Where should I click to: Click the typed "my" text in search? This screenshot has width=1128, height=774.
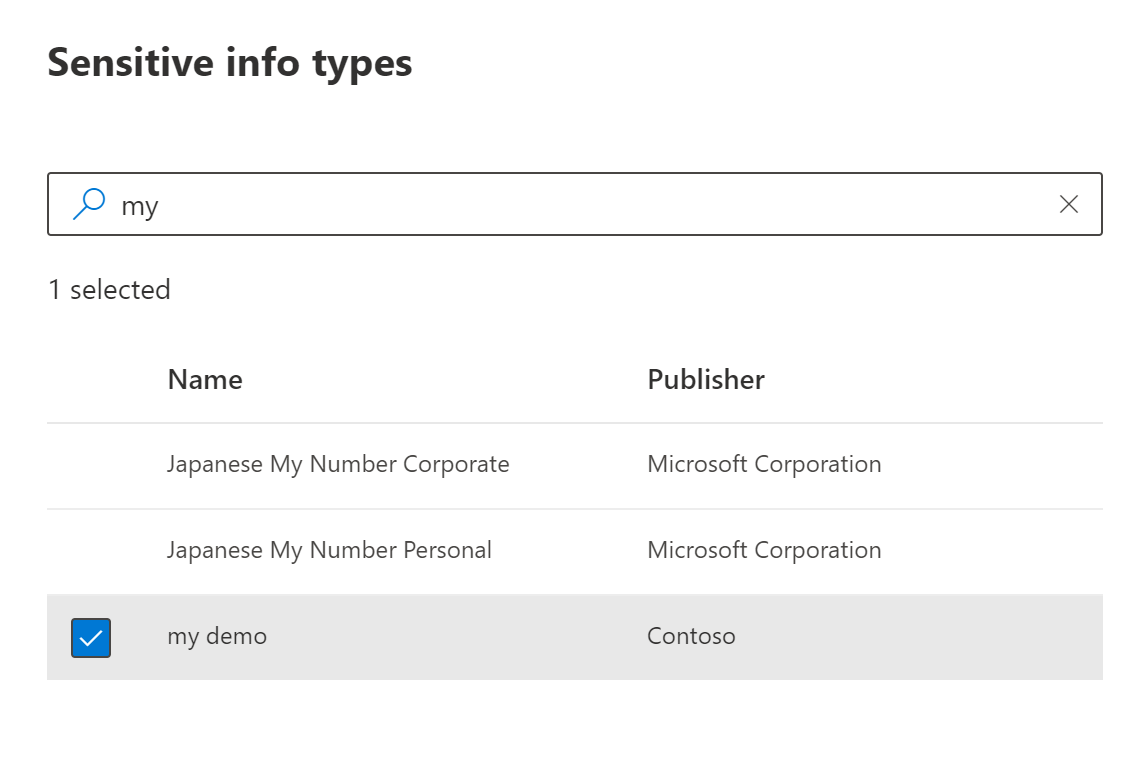pos(140,205)
